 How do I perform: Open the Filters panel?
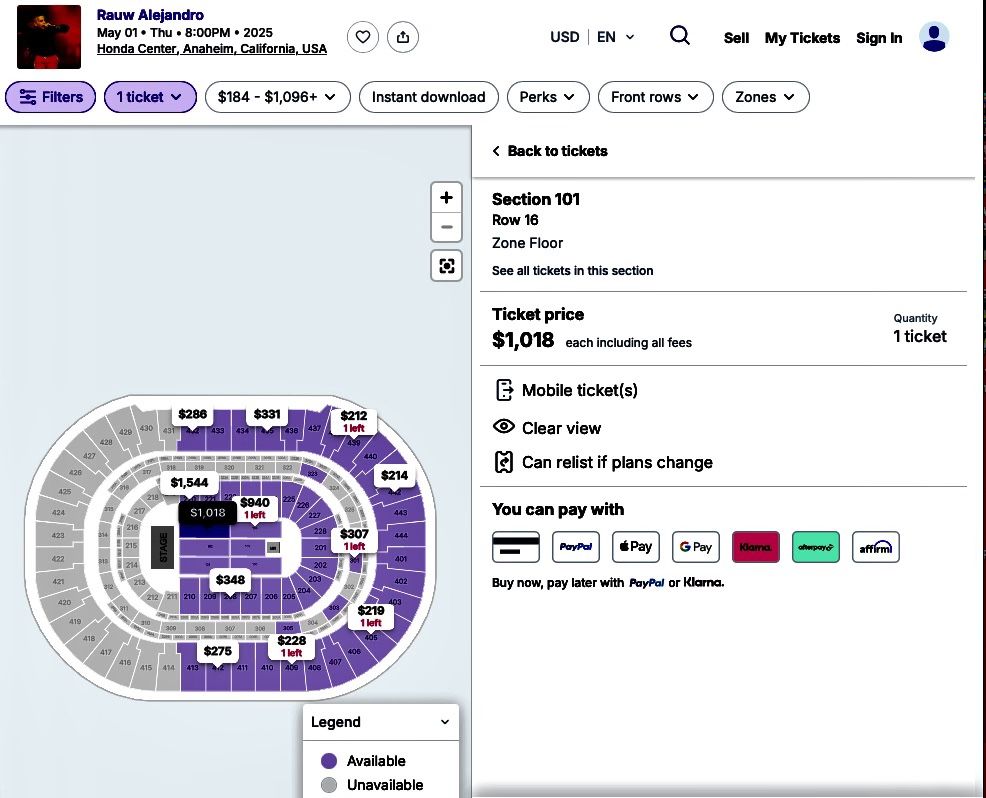[x=50, y=97]
